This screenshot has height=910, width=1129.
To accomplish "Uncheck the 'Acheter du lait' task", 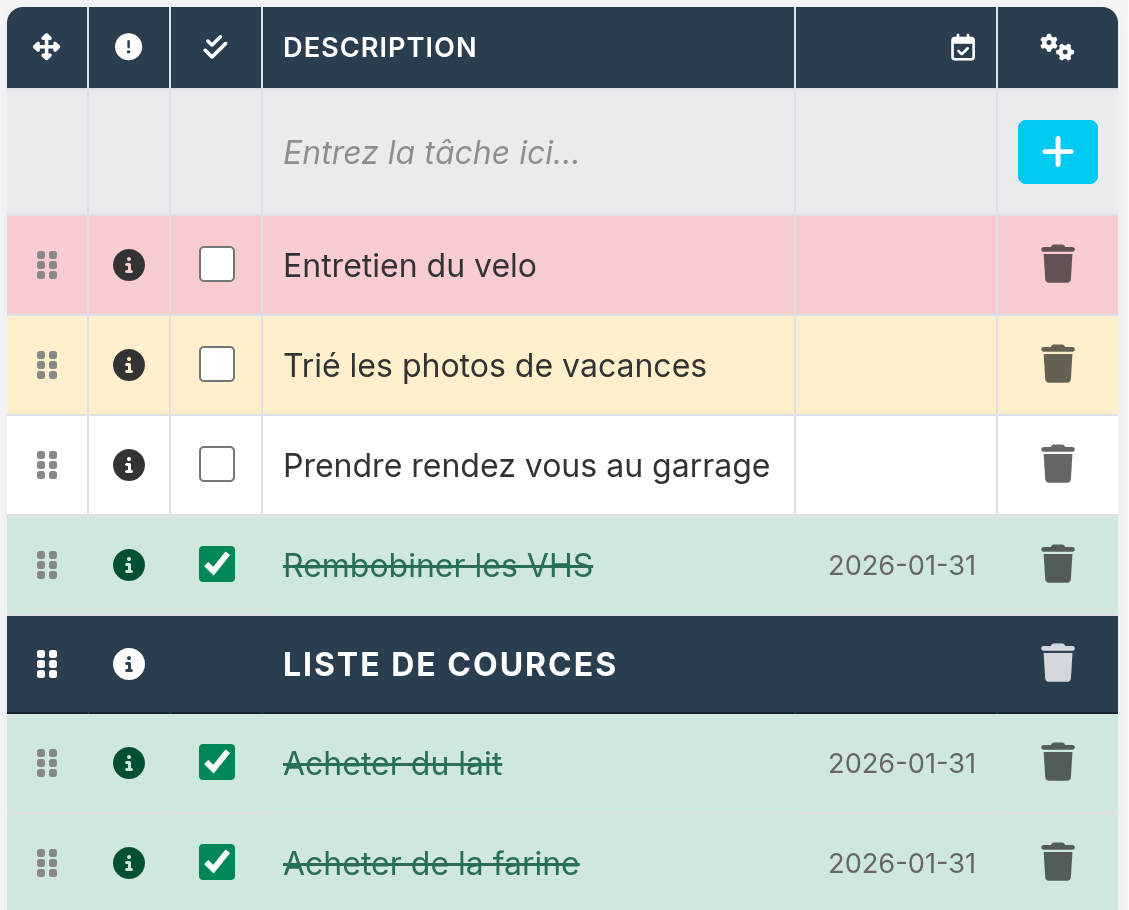I will click(217, 763).
